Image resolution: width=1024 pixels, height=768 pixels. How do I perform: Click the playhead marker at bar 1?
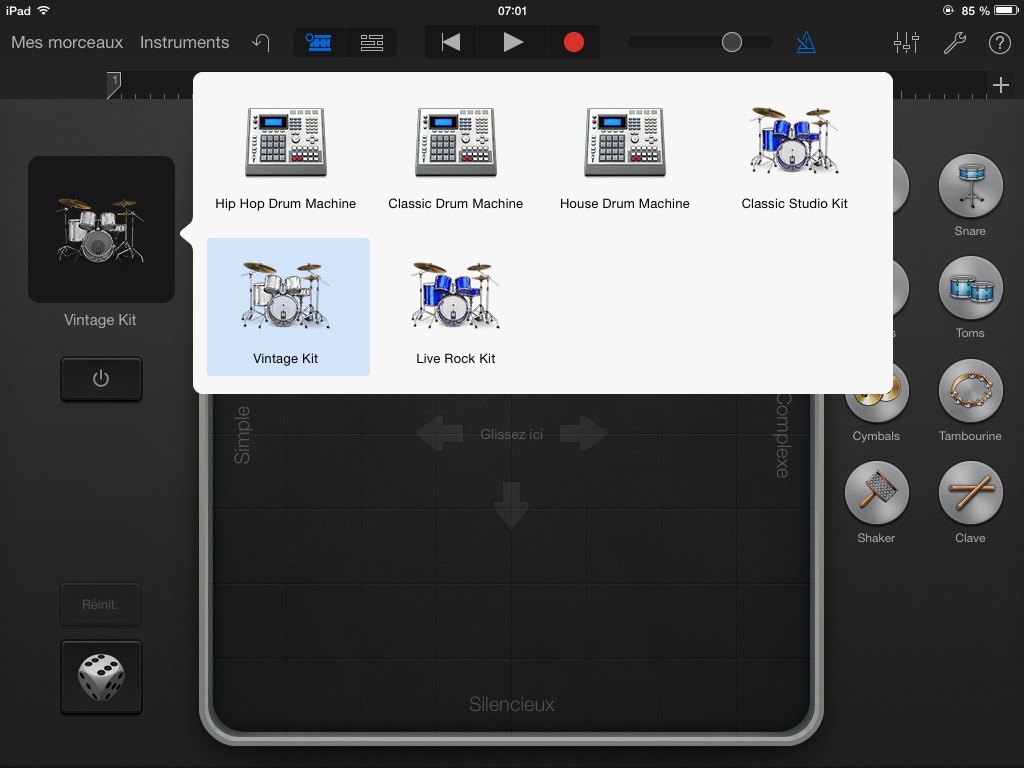[x=114, y=86]
